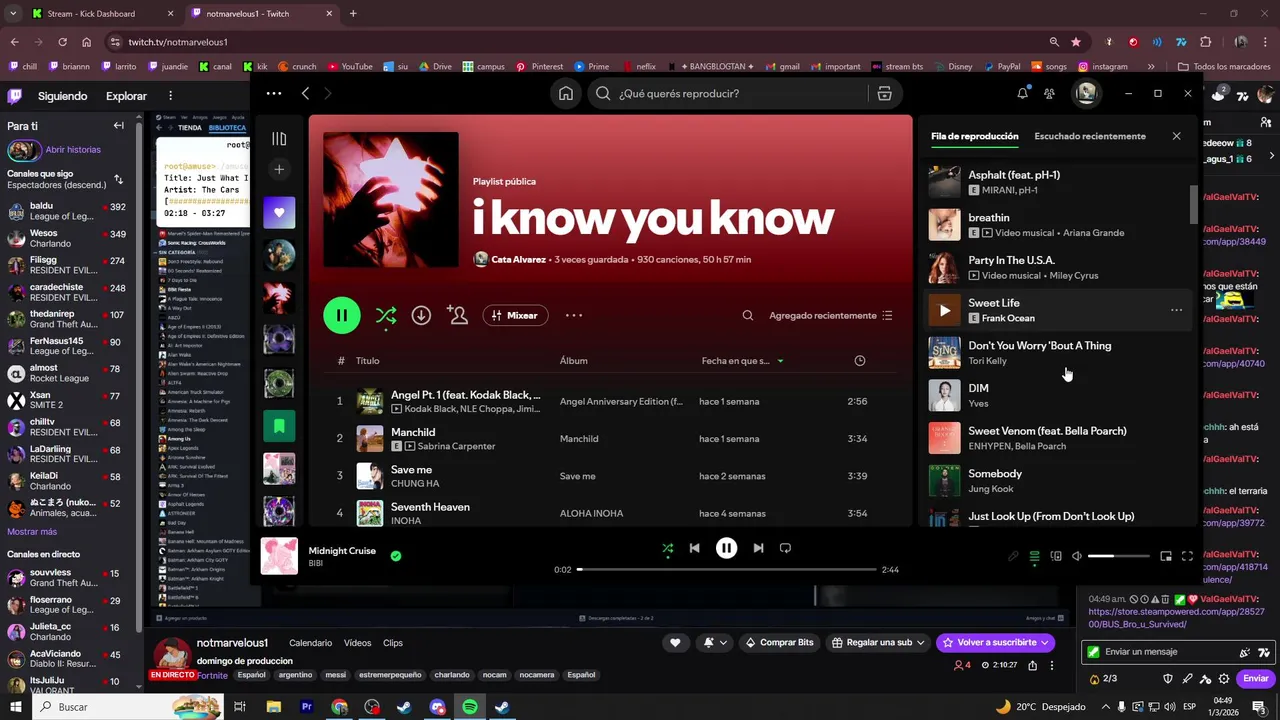Switch to the Fila de reproducción tab

tap(974, 136)
